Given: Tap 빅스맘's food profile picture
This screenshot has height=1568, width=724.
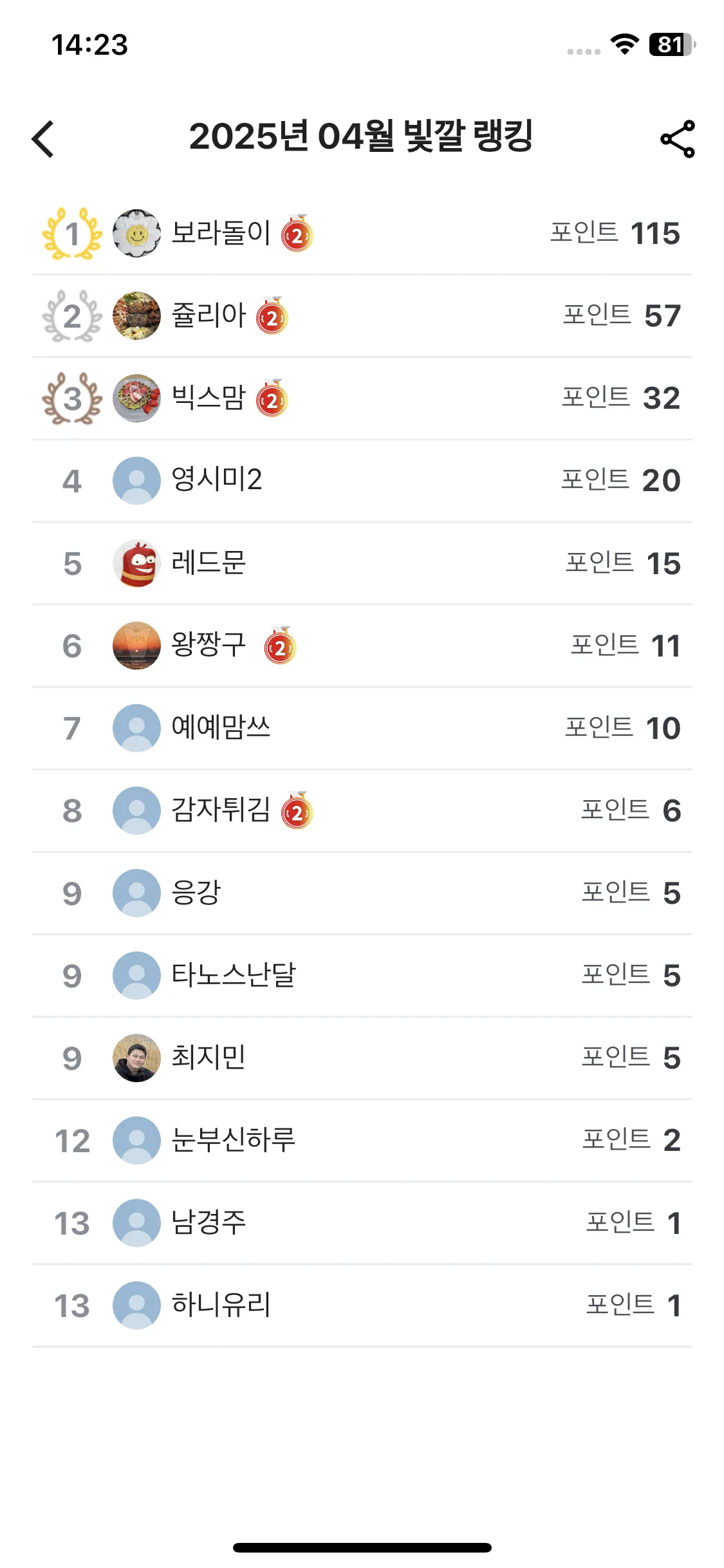Looking at the screenshot, I should pos(136,398).
